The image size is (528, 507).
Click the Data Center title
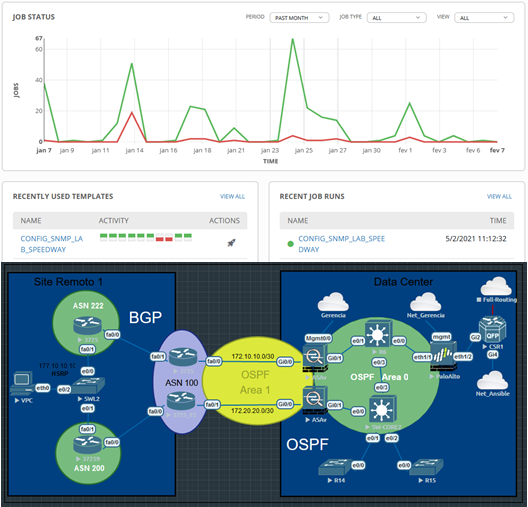pos(403,282)
